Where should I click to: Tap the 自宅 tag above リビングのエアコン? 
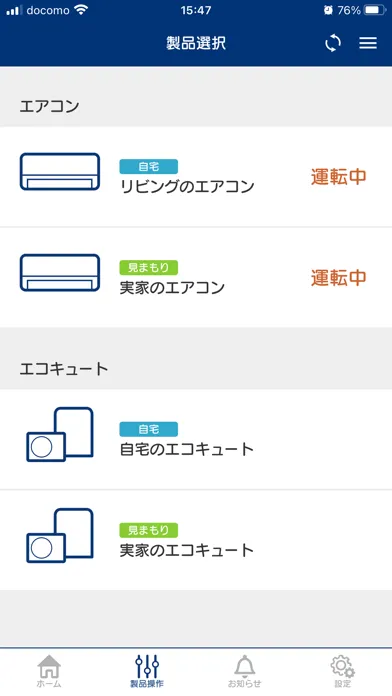[x=149, y=166]
